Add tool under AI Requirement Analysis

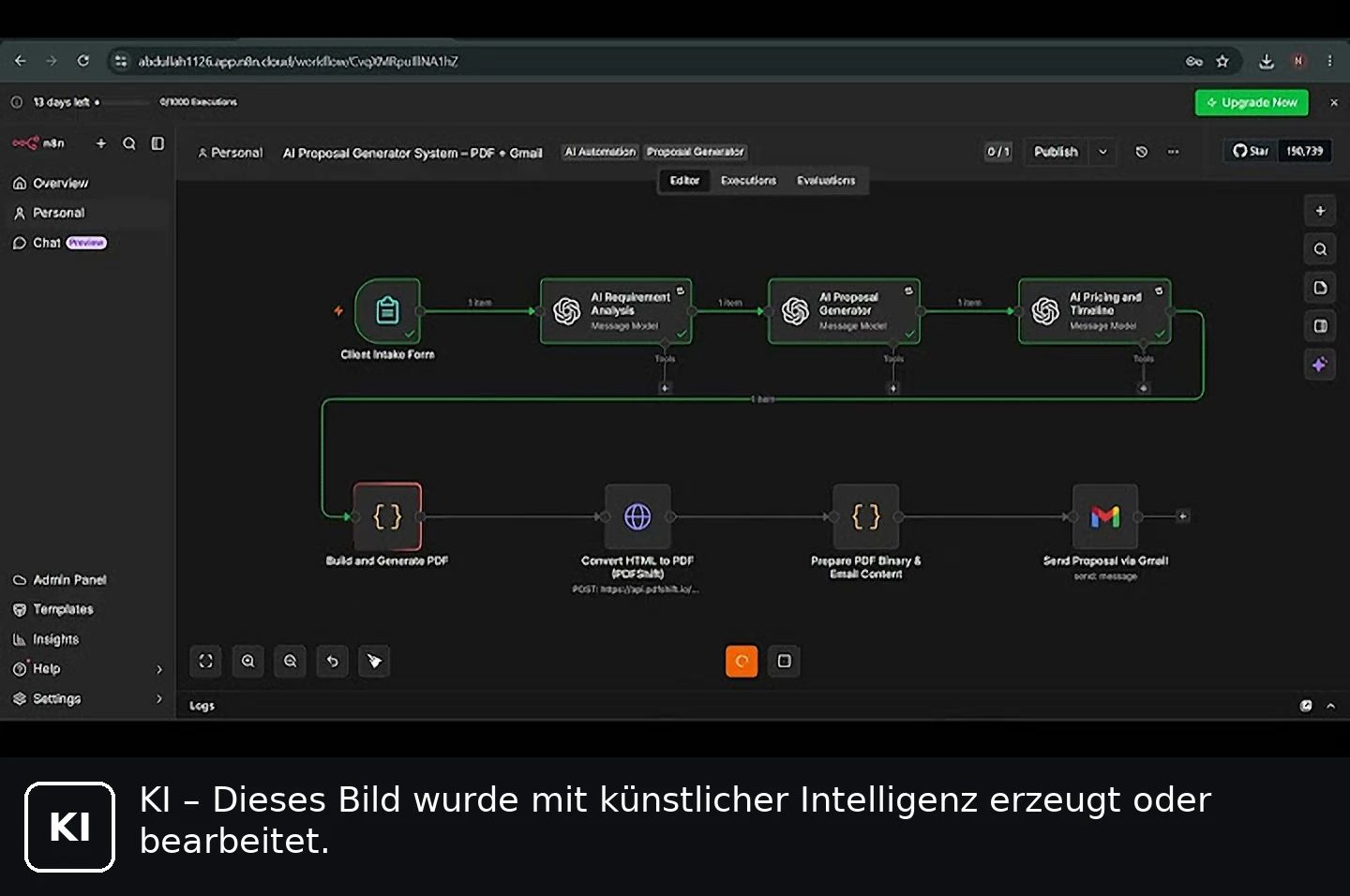[x=665, y=388]
